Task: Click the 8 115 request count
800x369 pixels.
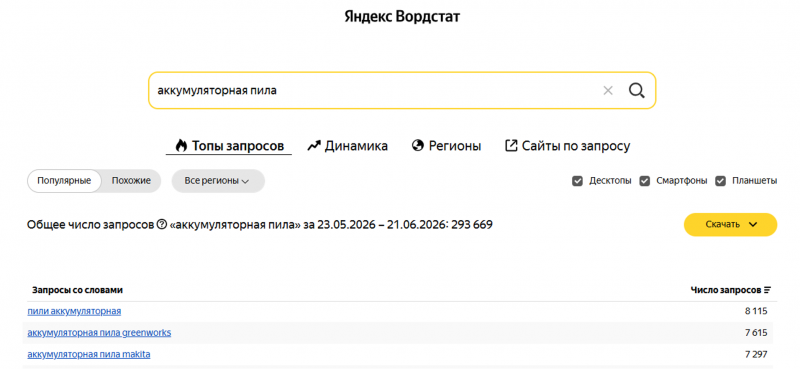Action: (756, 311)
